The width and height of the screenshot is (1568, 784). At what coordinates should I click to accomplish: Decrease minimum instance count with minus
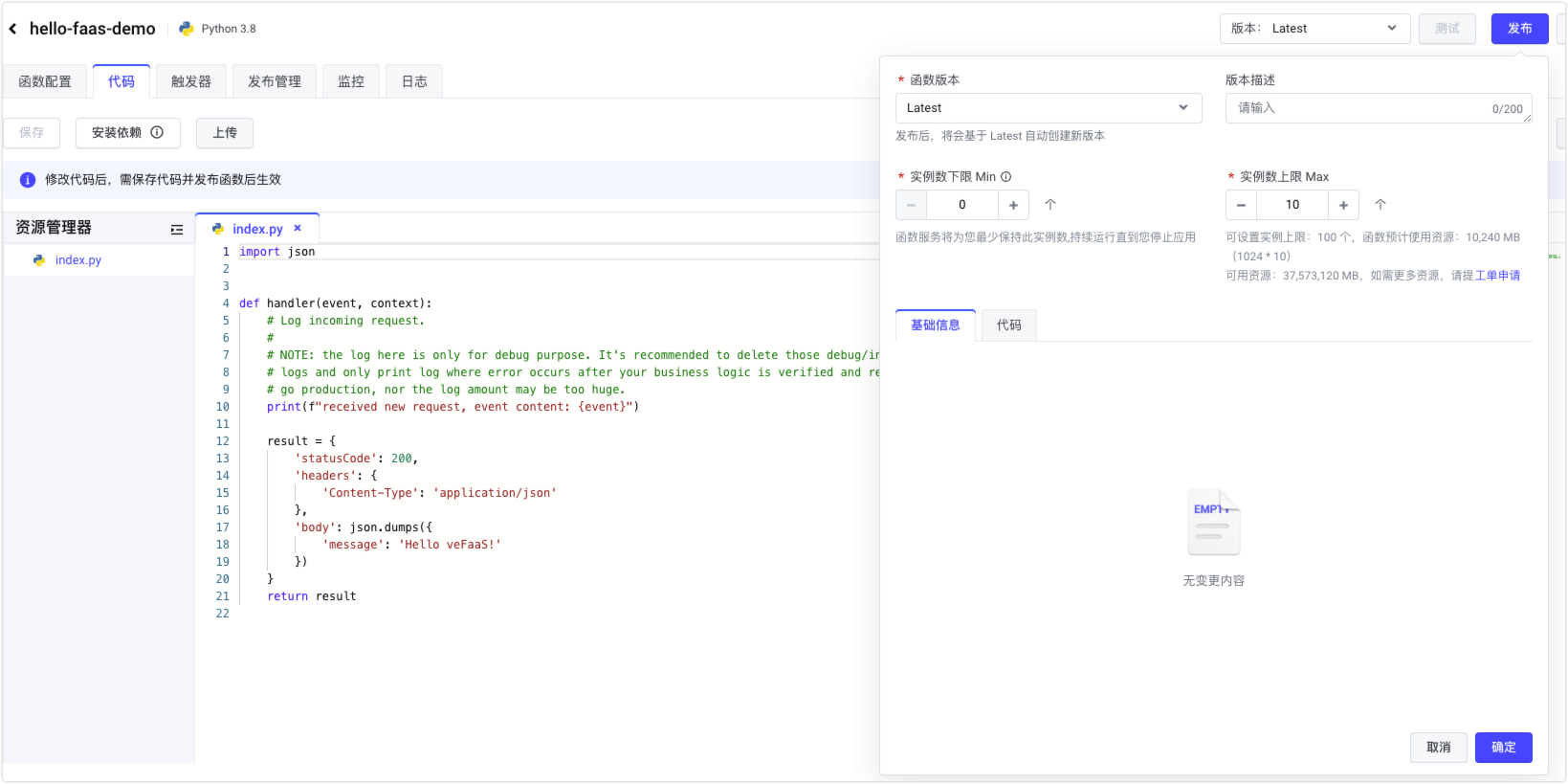[x=911, y=205]
